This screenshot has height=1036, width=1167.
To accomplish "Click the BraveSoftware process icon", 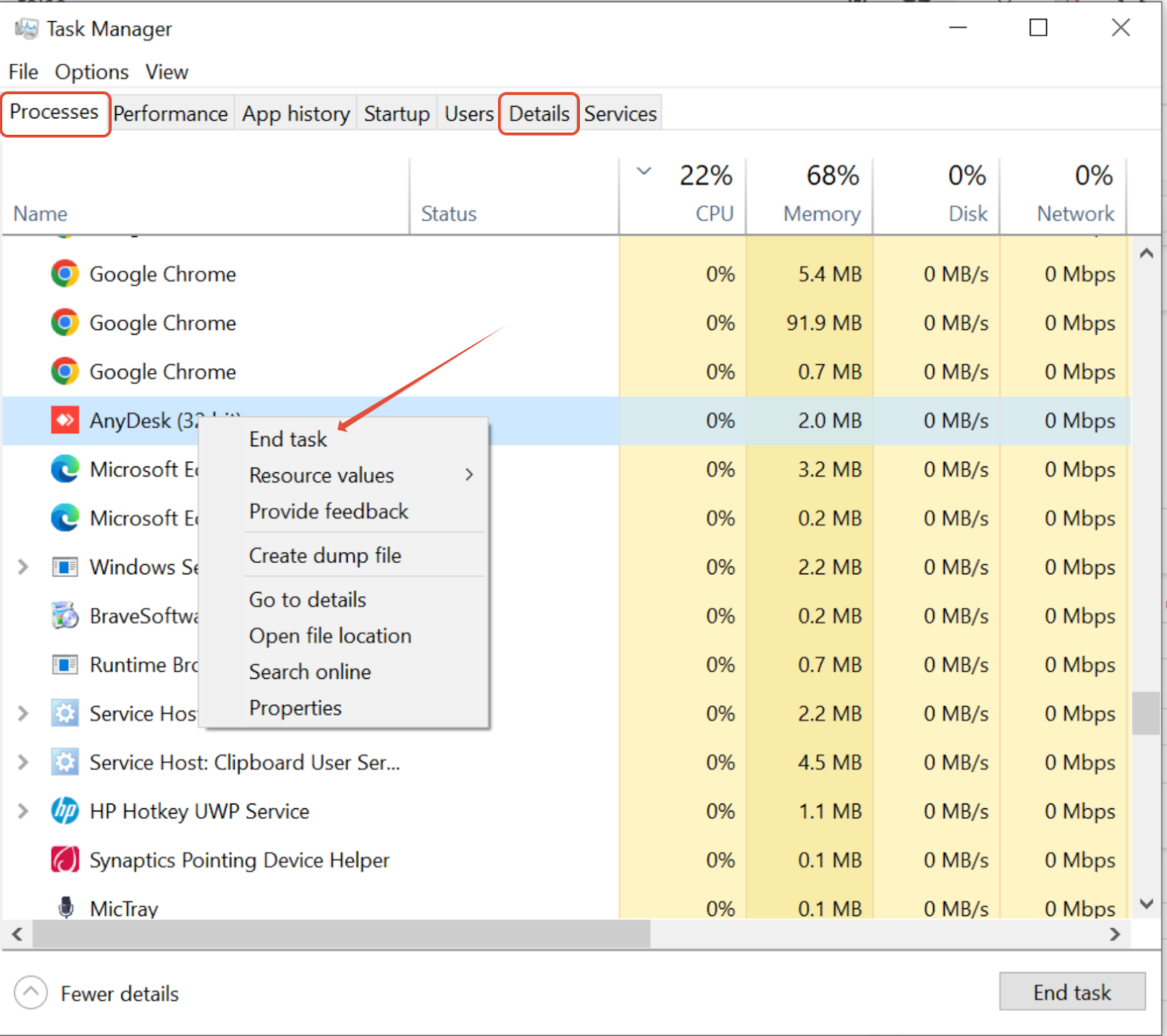I will tap(65, 616).
